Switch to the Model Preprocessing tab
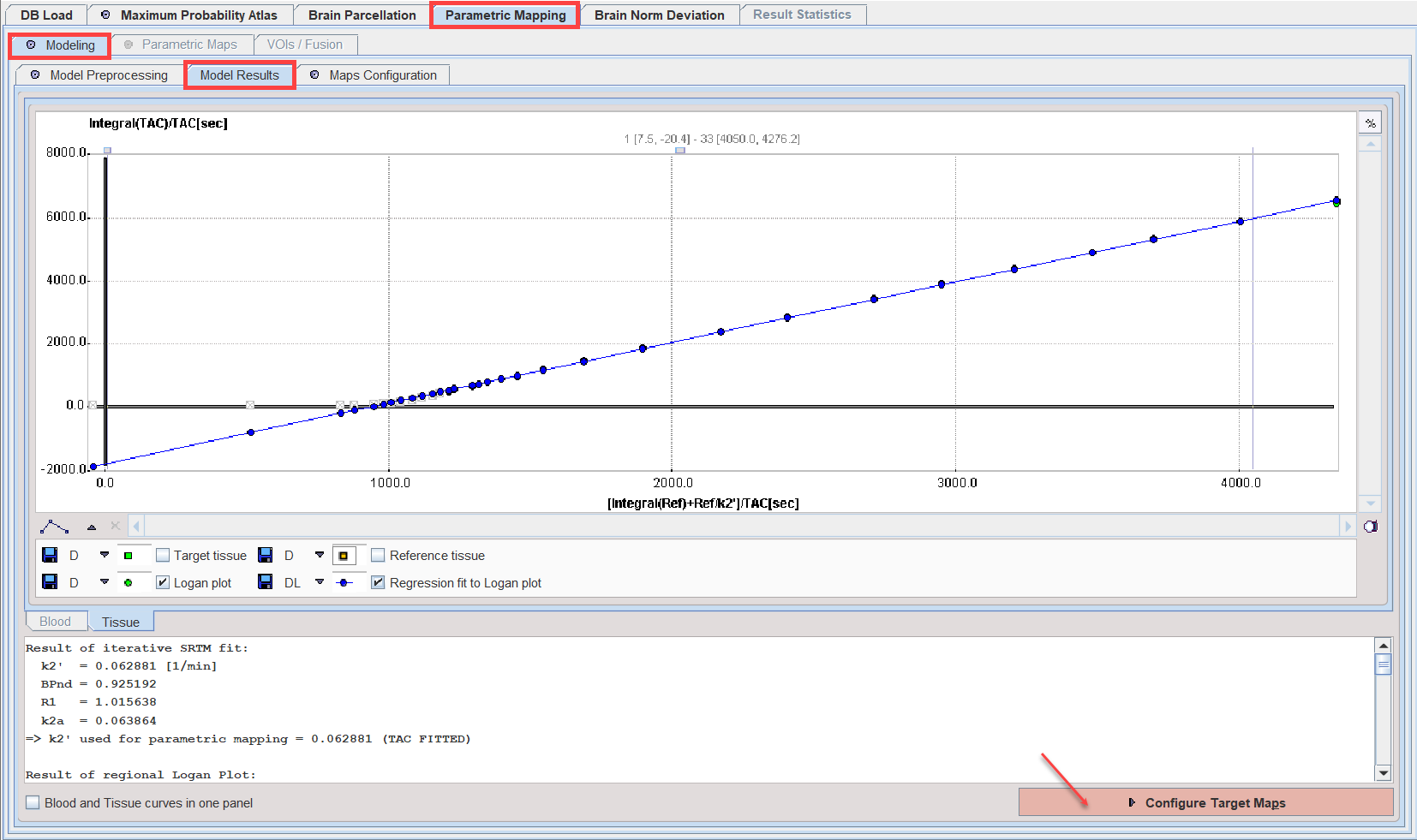1417x840 pixels. pyautogui.click(x=100, y=75)
